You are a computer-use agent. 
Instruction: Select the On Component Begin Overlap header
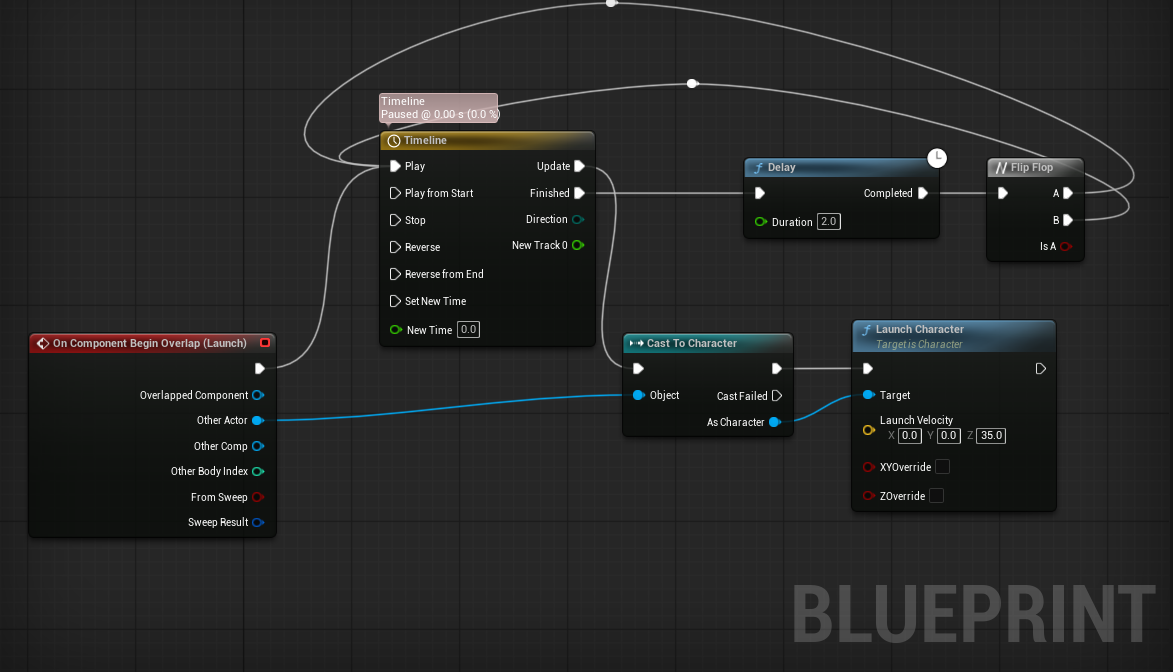click(x=153, y=343)
